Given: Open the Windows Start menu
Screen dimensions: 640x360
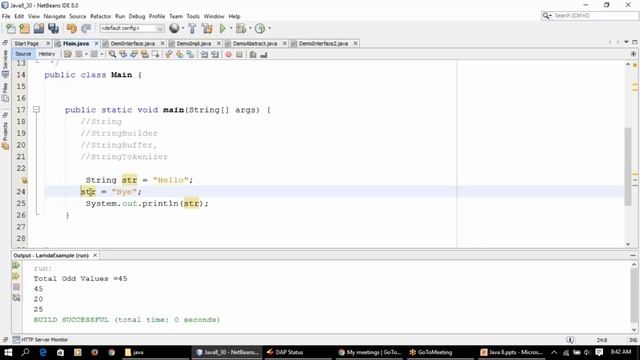Looking at the screenshot, I should (8, 352).
